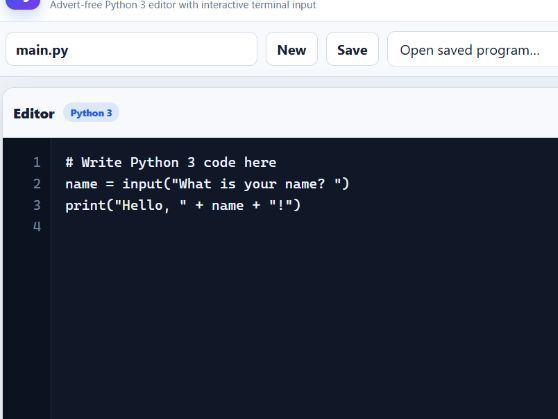Select line number 1 in gutter
Screen dimensions: 558x419
[x=37, y=162]
